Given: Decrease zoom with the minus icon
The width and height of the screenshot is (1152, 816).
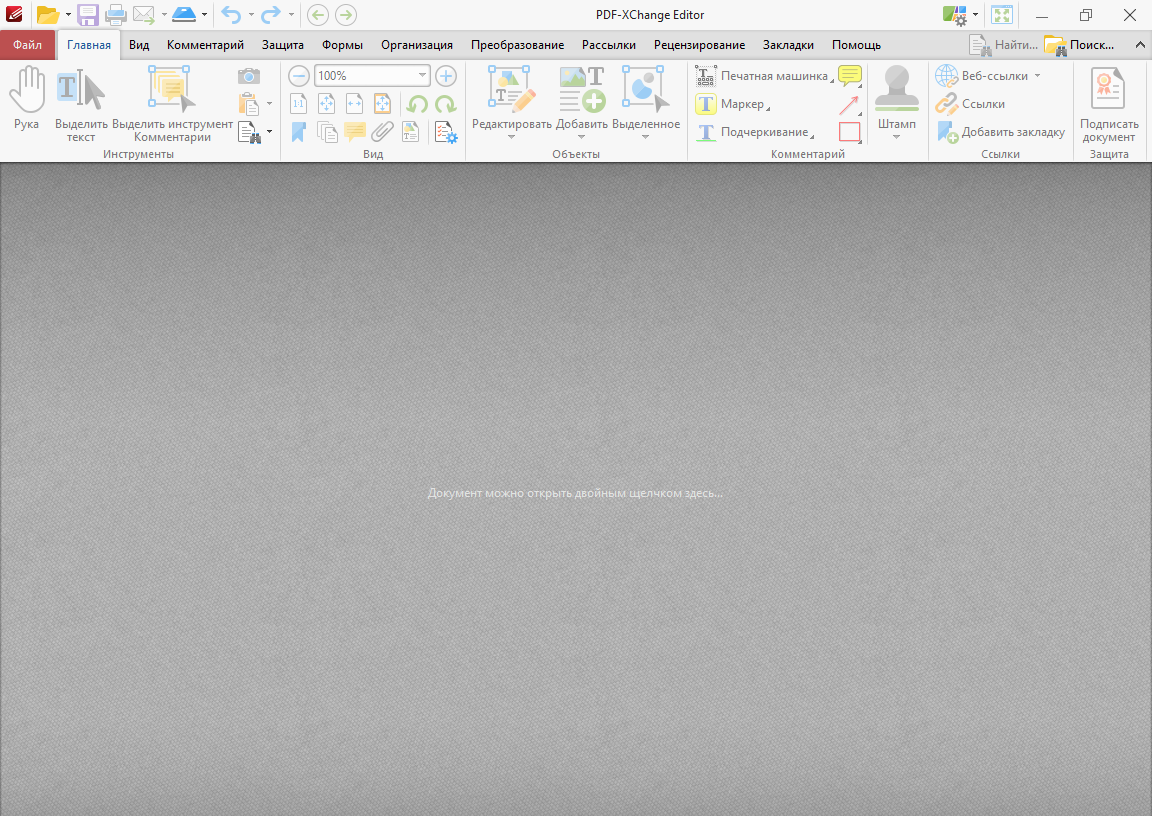Looking at the screenshot, I should pos(298,75).
